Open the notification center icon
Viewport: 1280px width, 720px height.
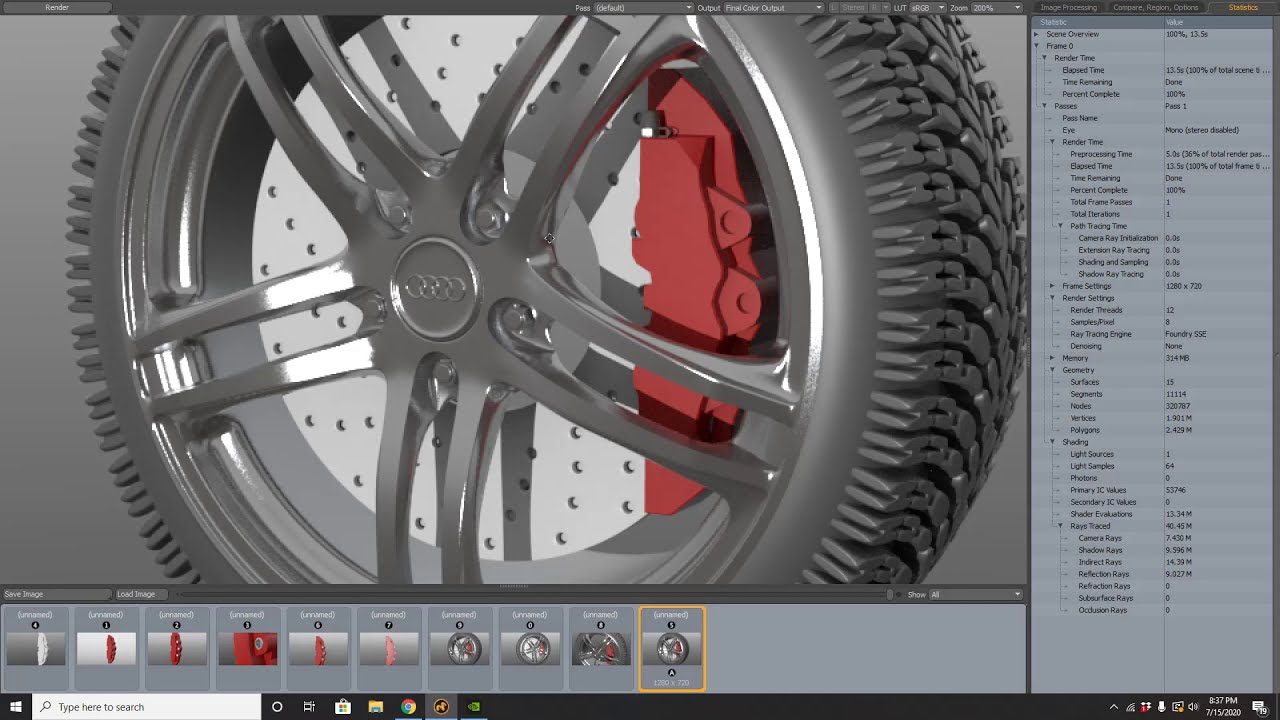(x=1260, y=707)
